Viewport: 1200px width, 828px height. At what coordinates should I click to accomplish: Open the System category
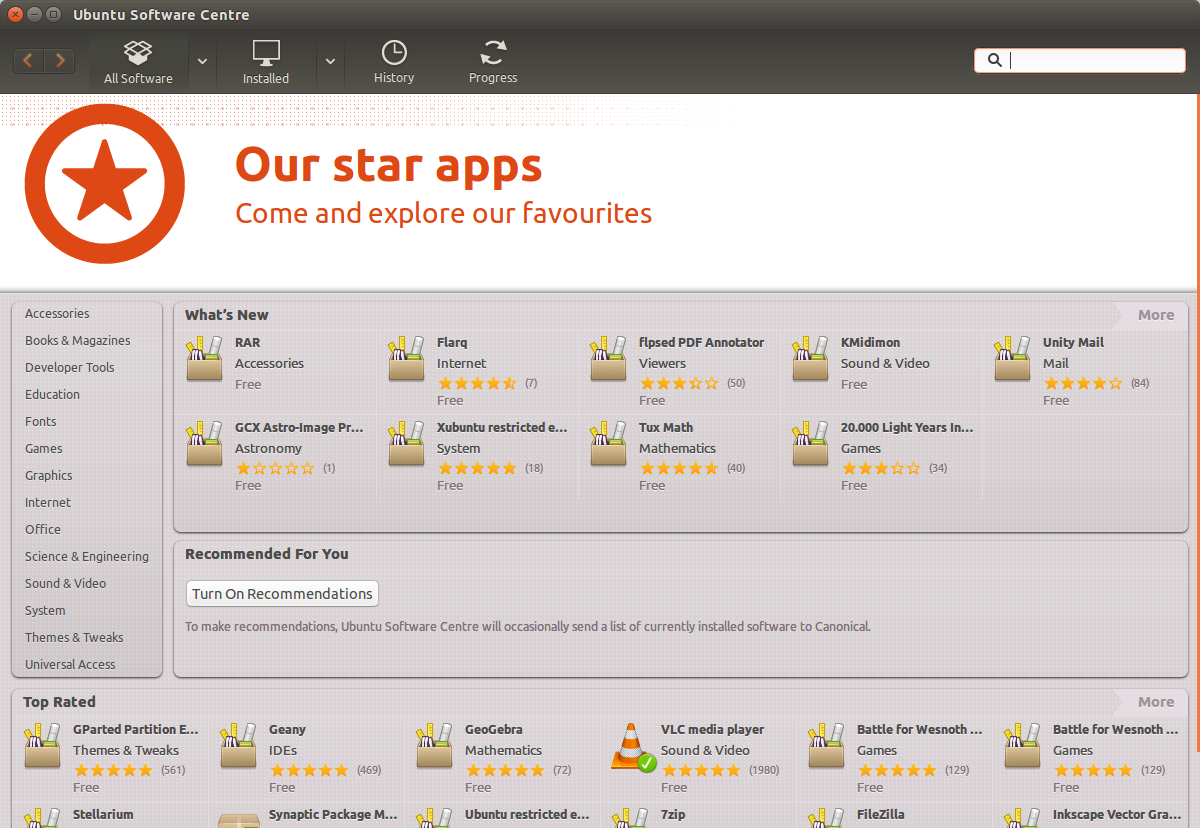[45, 611]
